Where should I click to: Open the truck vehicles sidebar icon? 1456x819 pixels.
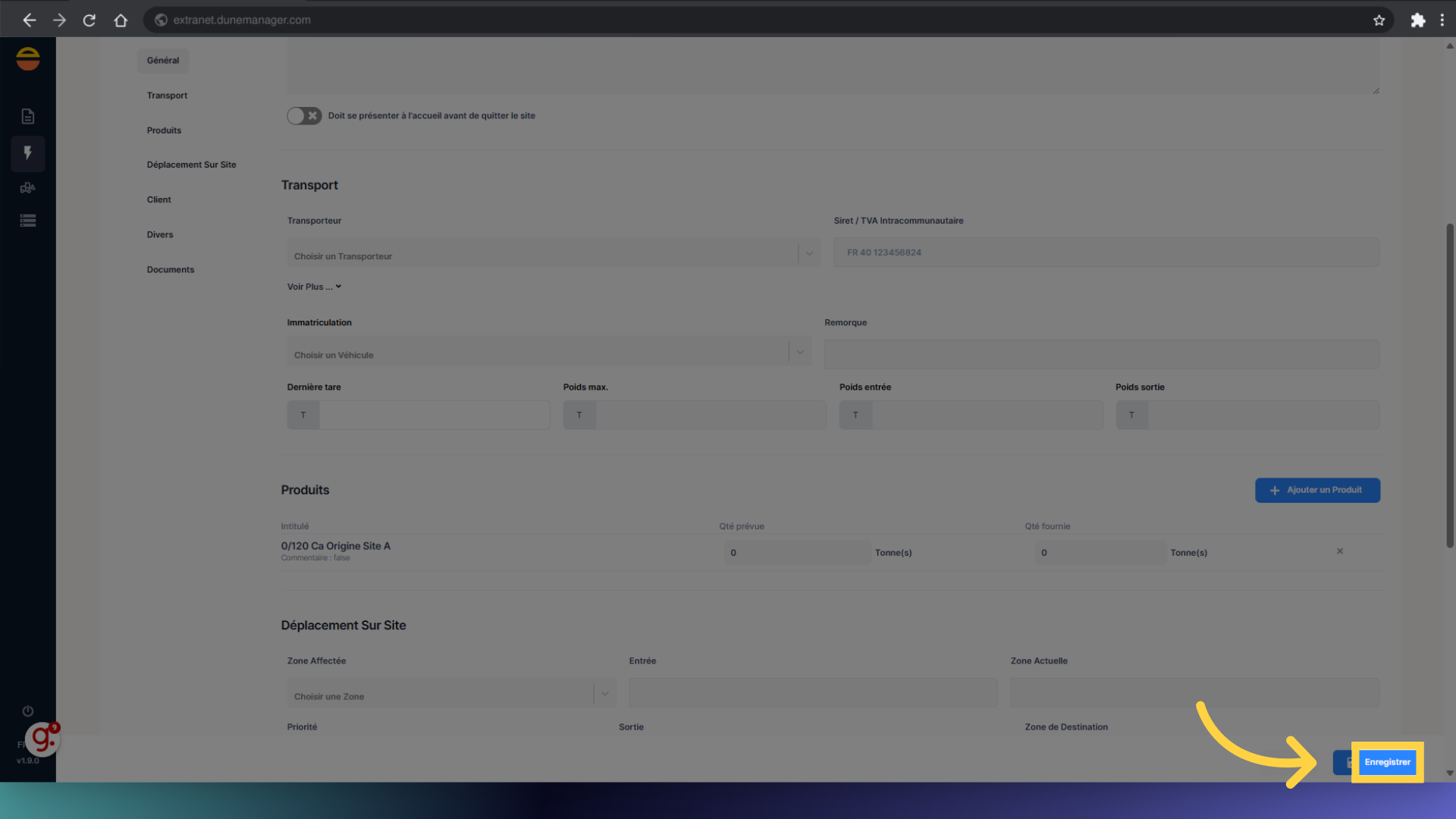[28, 188]
